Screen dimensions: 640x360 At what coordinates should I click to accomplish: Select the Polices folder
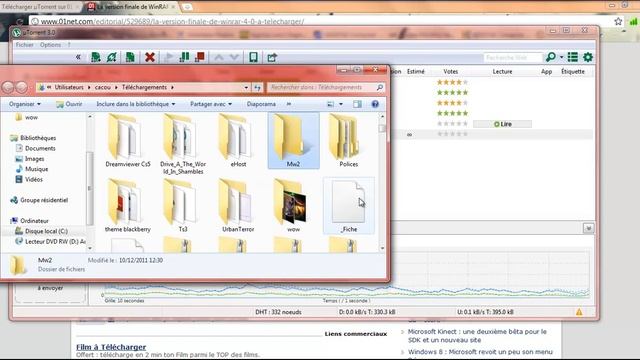tap(348, 141)
